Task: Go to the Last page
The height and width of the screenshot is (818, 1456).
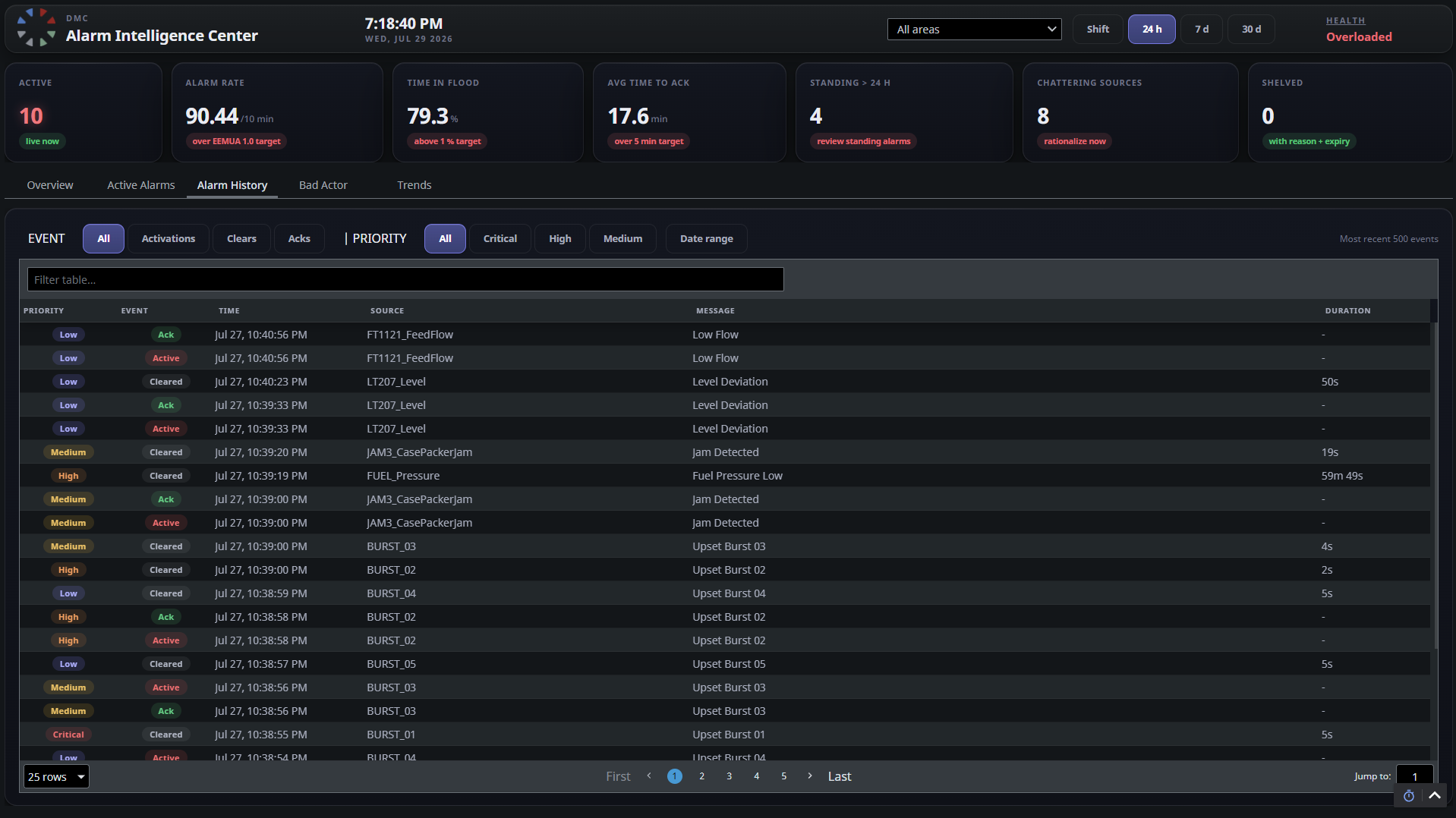Action: pyautogui.click(x=840, y=776)
